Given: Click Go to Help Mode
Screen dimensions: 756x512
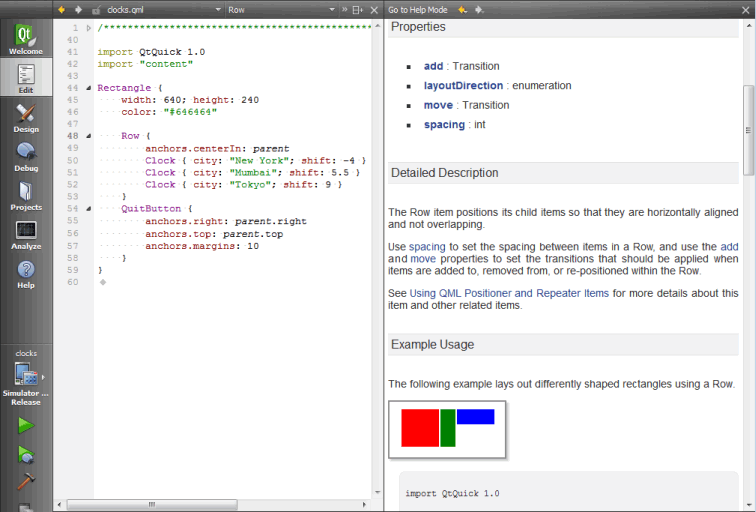Looking at the screenshot, I should 417,9.
